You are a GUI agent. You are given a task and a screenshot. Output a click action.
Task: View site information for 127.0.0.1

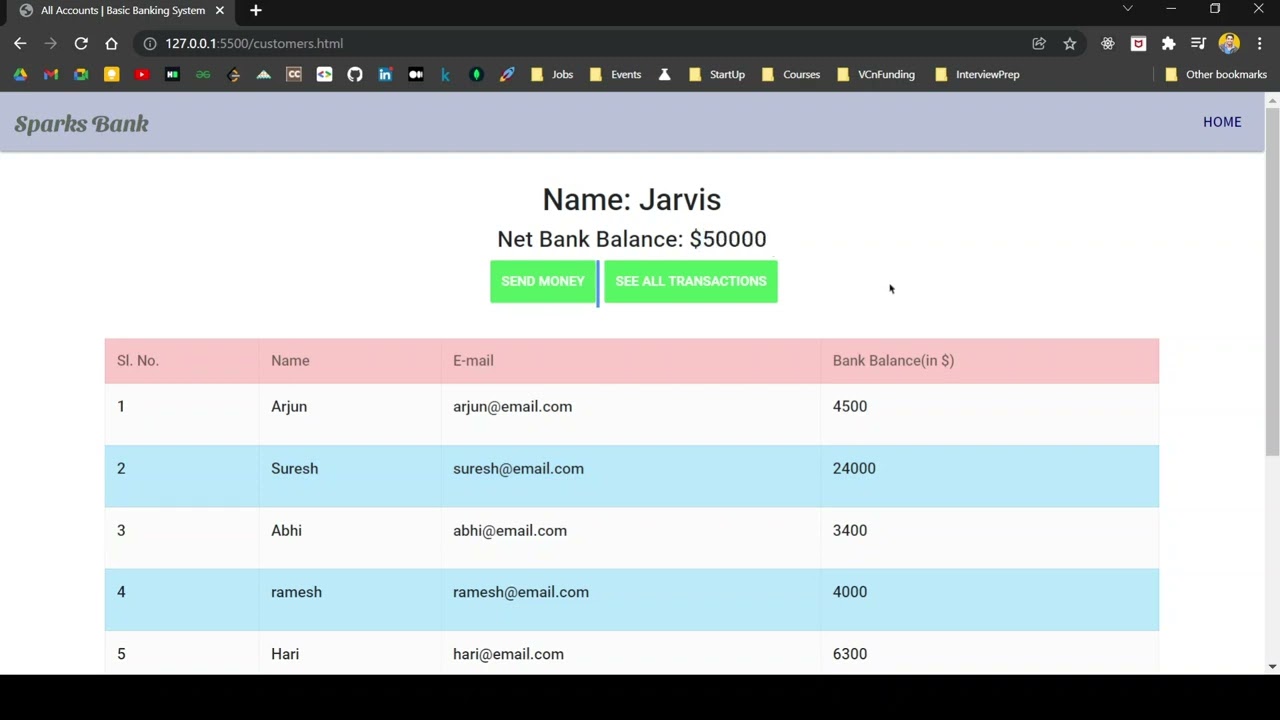pyautogui.click(x=150, y=43)
